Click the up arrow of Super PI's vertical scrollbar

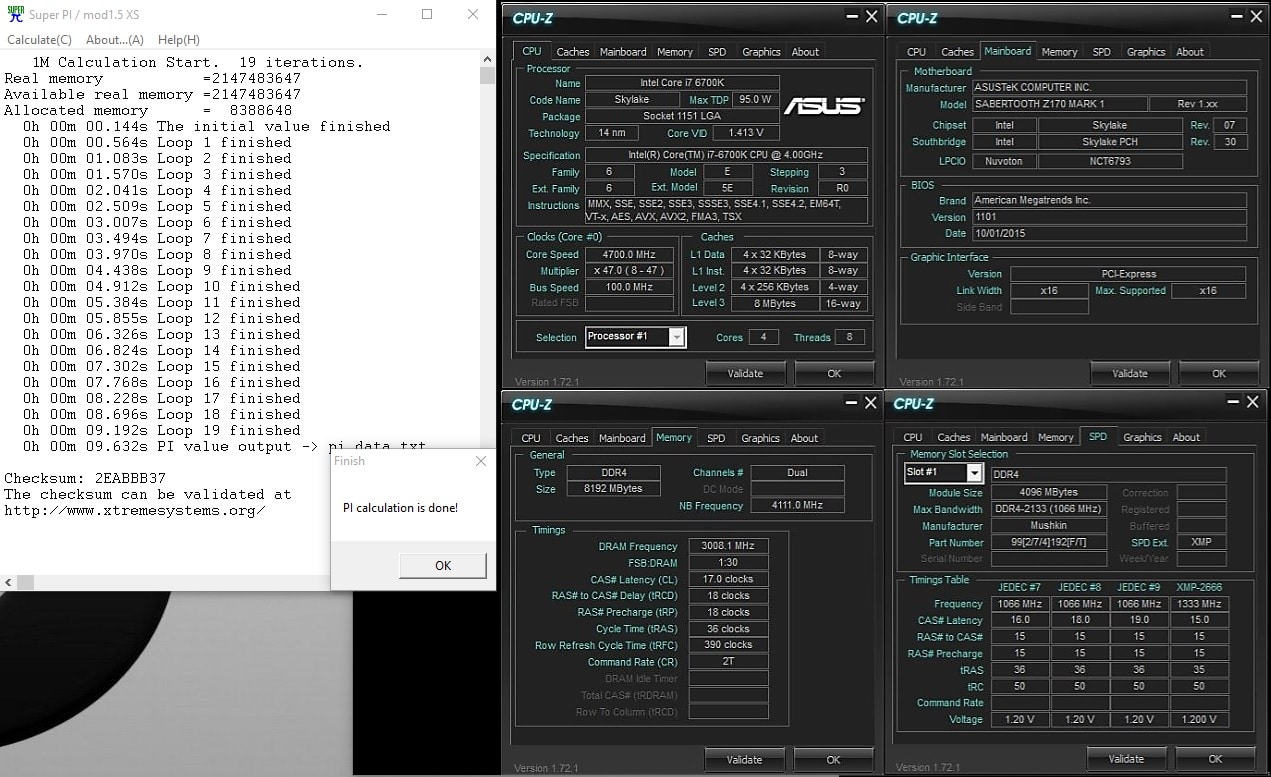[x=488, y=60]
